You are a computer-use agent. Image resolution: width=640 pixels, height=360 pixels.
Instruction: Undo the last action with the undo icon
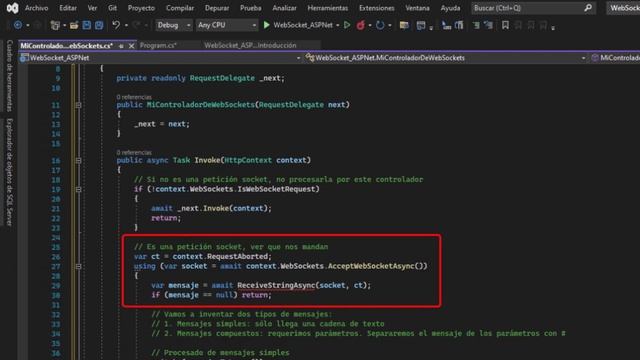pyautogui.click(x=116, y=25)
